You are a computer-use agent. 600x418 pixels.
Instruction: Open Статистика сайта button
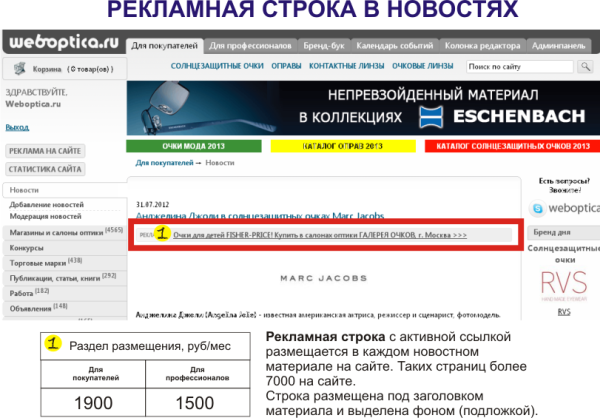pos(45,169)
